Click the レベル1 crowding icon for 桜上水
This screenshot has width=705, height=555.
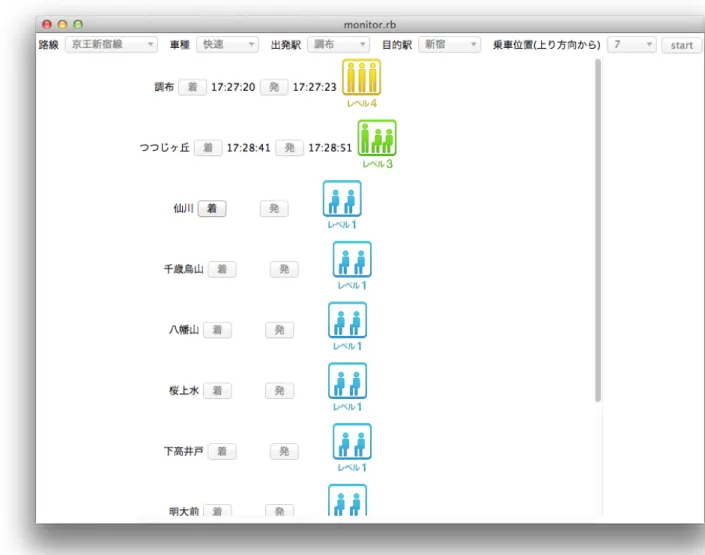click(x=347, y=380)
